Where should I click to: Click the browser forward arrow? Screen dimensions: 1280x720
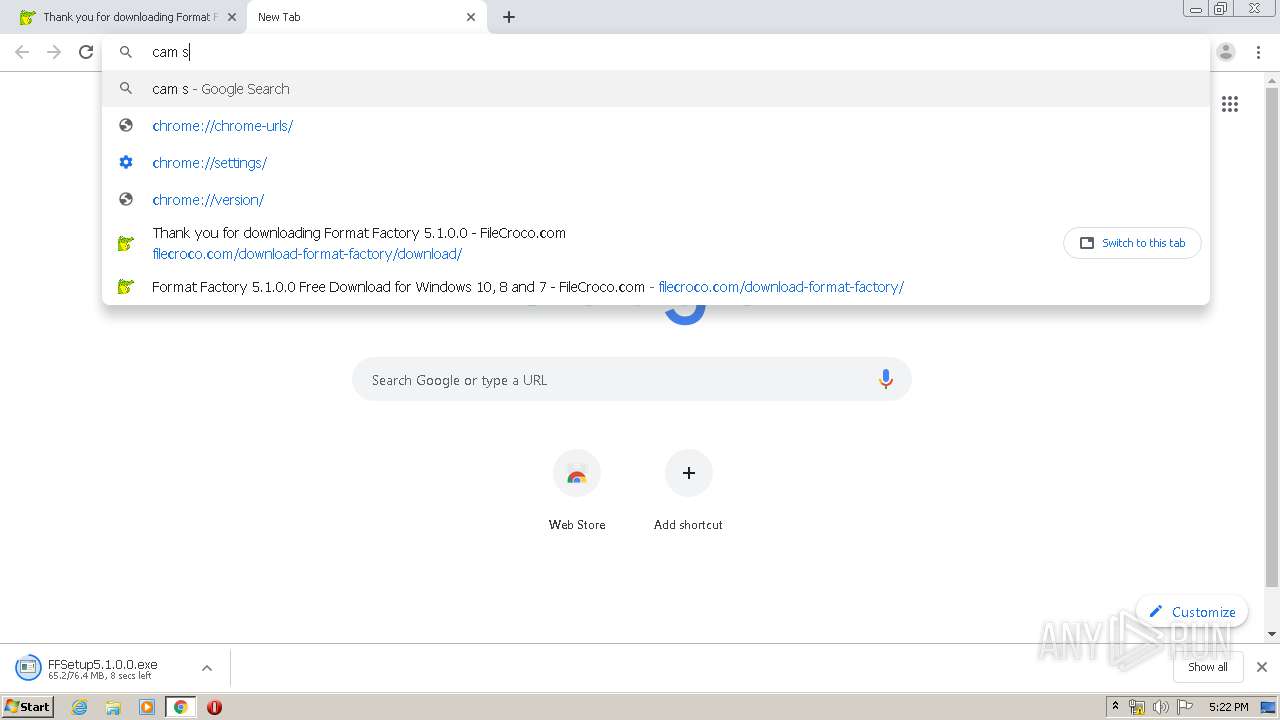54,52
